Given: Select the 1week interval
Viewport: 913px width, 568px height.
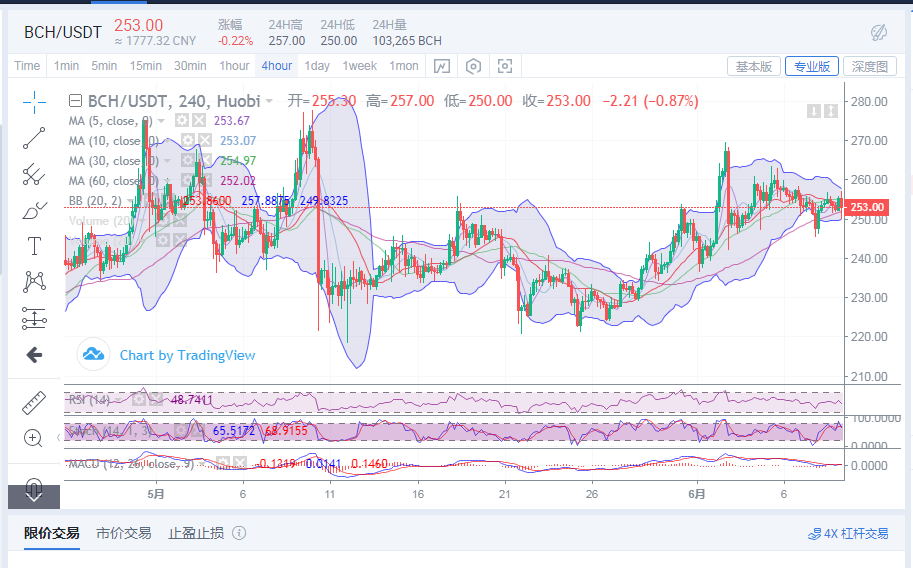Looking at the screenshot, I should click(360, 66).
